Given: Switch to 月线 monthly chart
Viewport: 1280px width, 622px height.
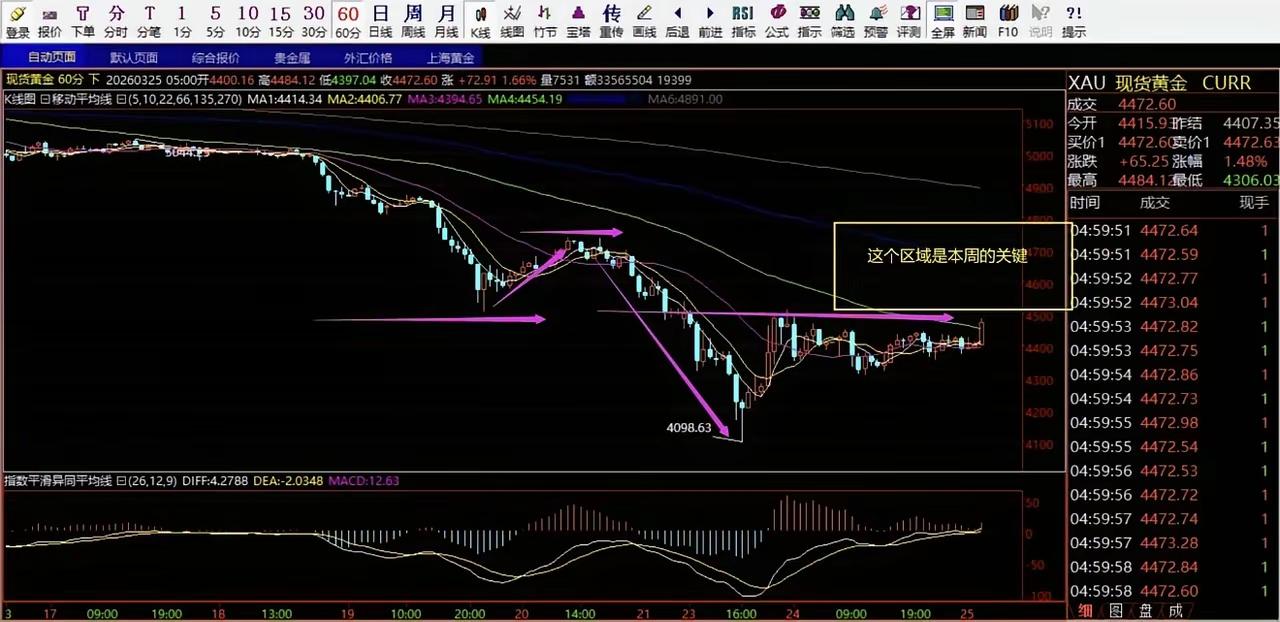Looking at the screenshot, I should [446, 20].
